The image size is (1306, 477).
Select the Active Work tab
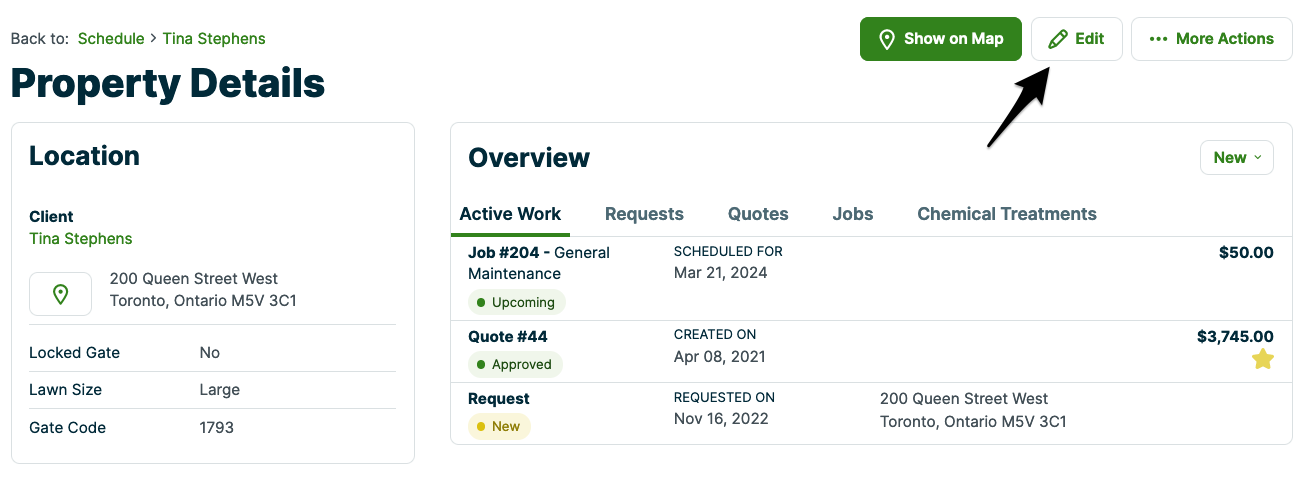tap(510, 214)
